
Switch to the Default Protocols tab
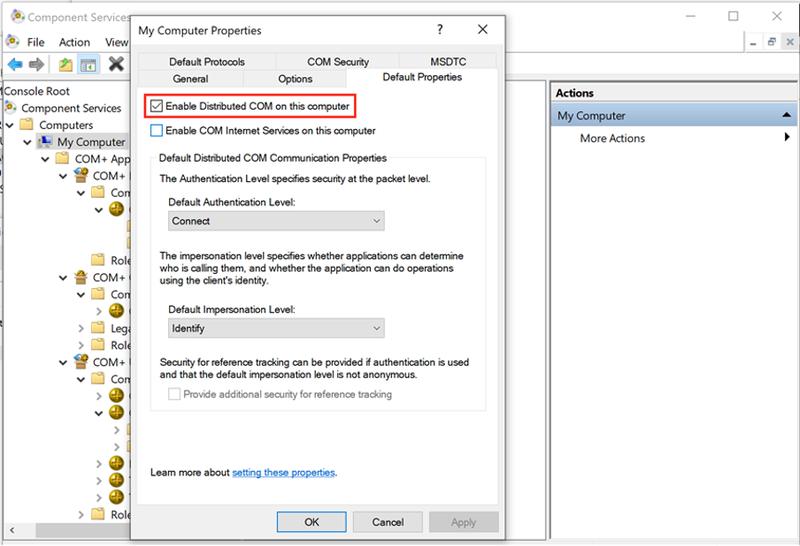[x=207, y=61]
